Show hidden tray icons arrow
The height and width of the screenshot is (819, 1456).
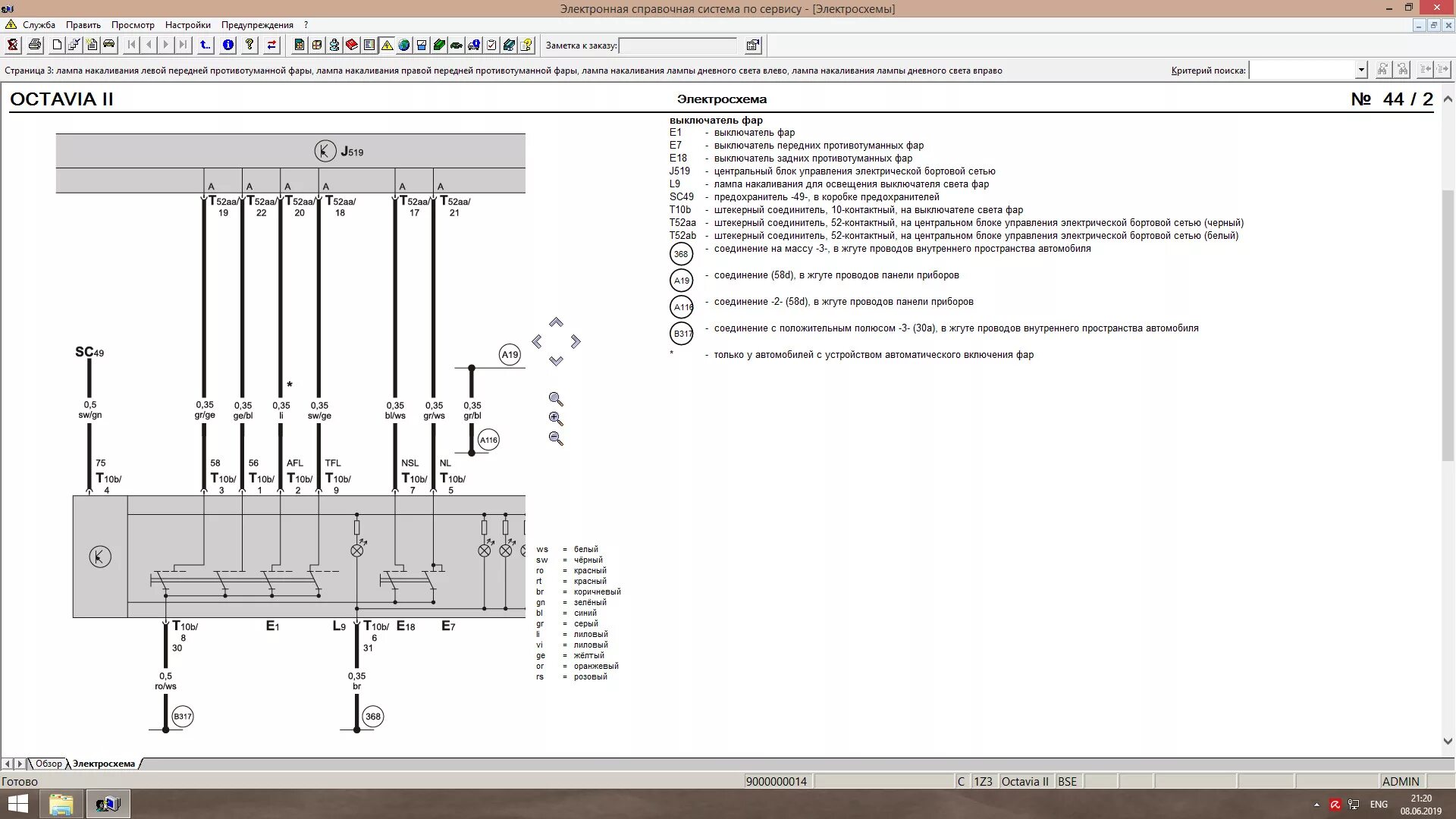pos(1316,805)
